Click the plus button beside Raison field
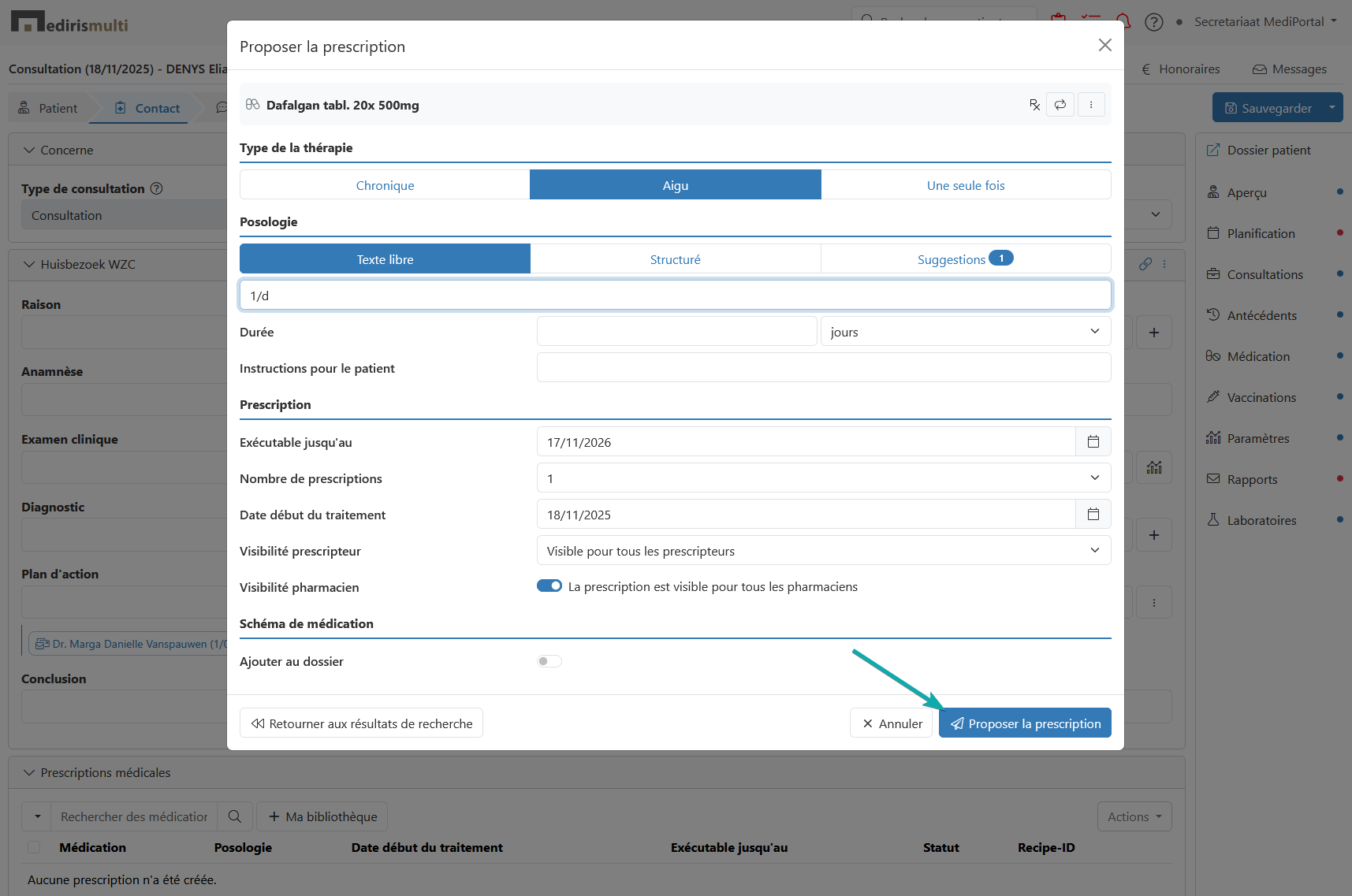 [1154, 333]
